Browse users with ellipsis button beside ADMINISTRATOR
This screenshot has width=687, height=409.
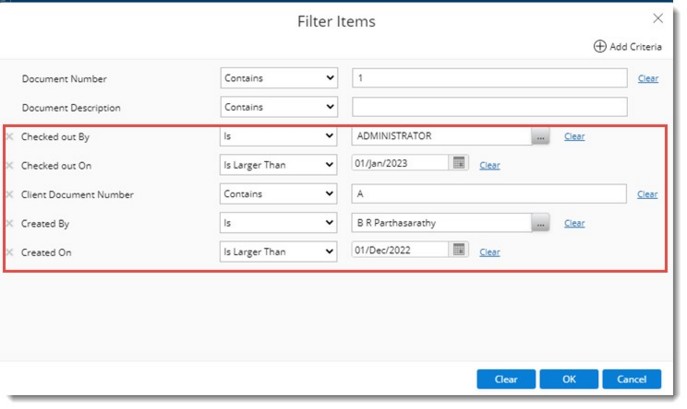pyautogui.click(x=541, y=137)
